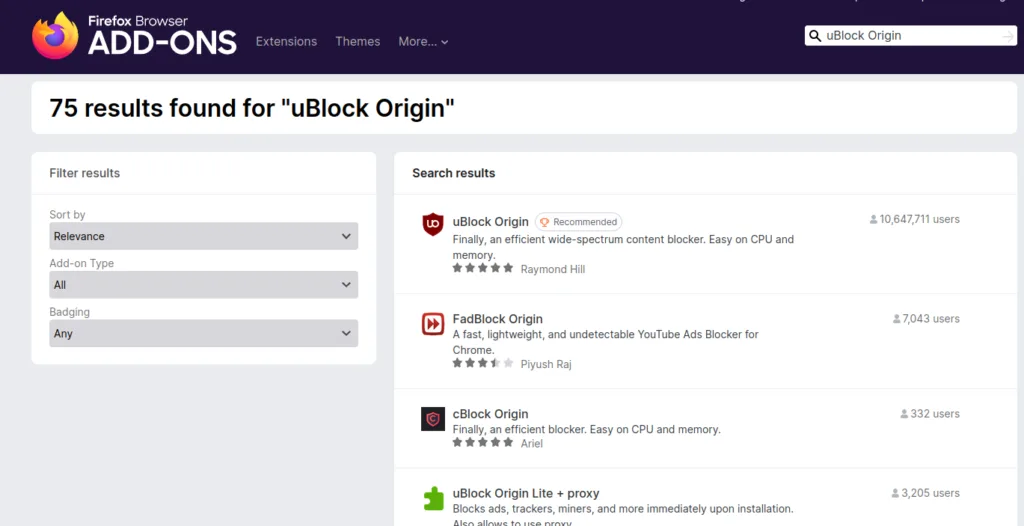Screen dimensions: 1024x526
Task: Click the Firefox Browser Add-ons logo
Action: 135,35
